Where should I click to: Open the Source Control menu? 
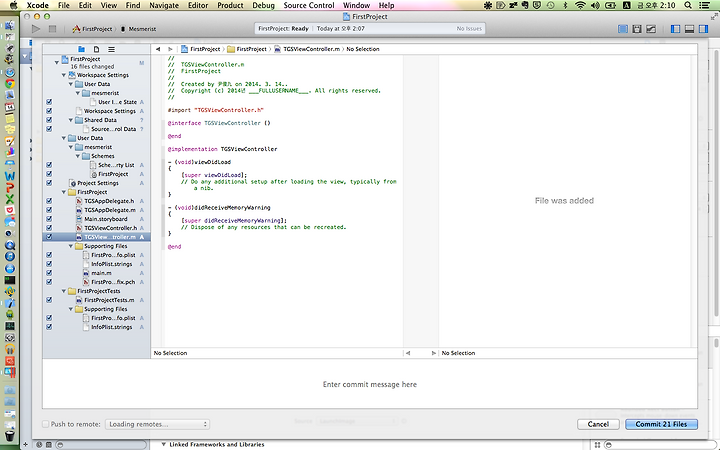coord(309,6)
